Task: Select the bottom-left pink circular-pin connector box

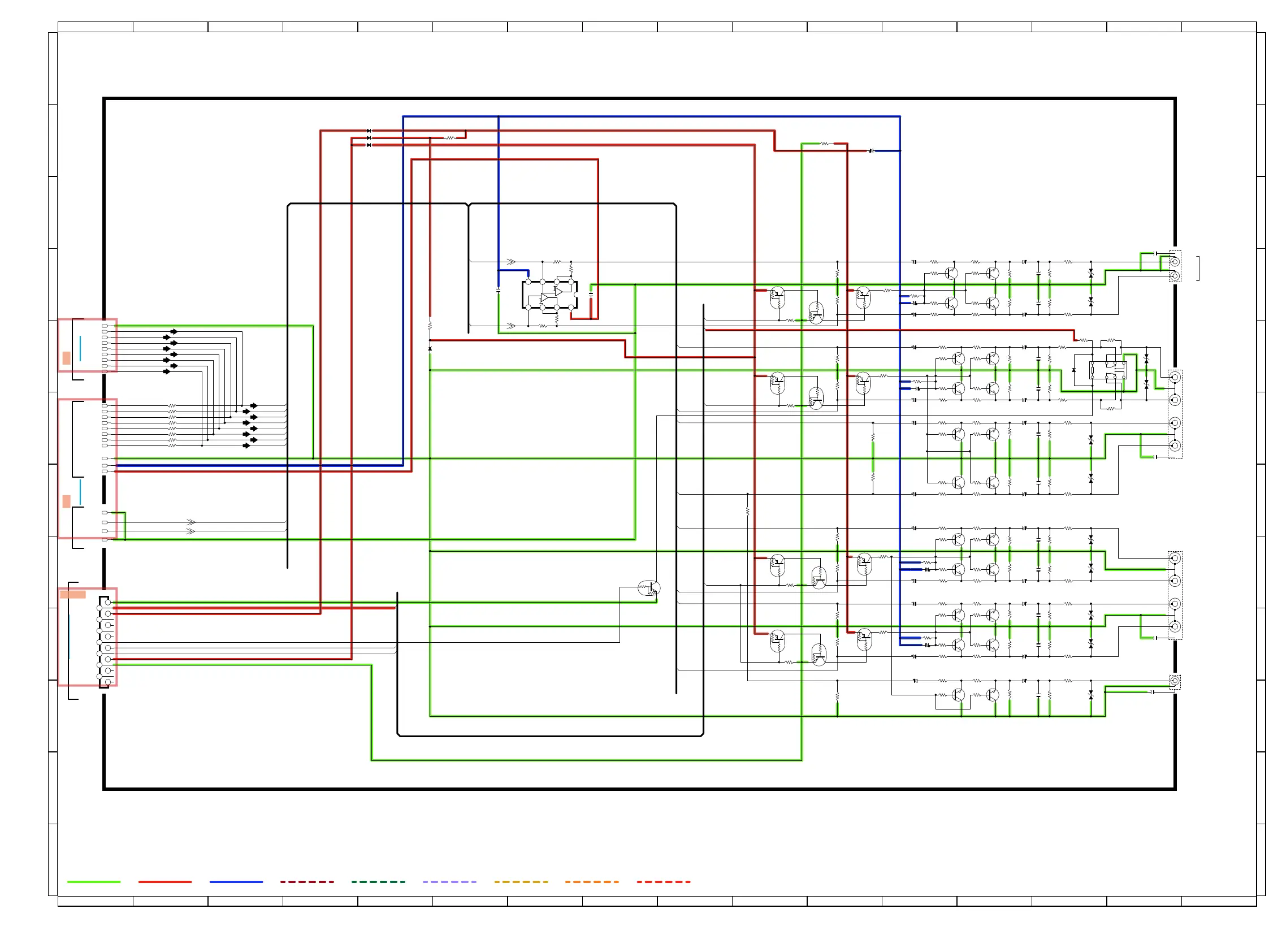Action: (88, 637)
